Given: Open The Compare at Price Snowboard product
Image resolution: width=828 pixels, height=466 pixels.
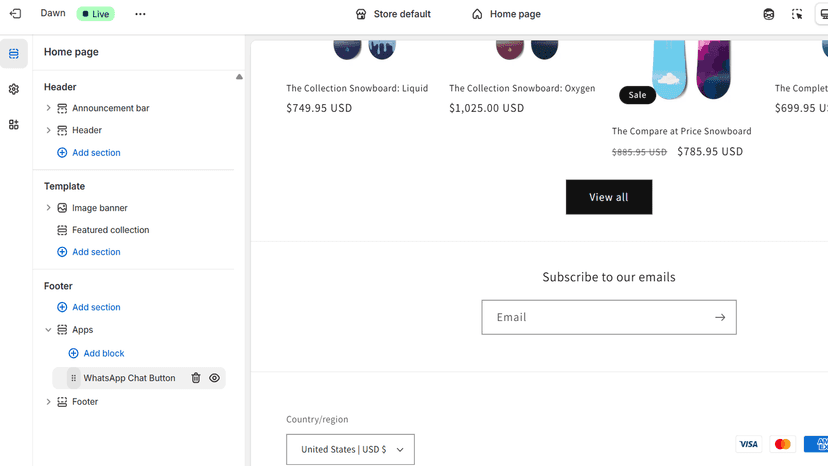Looking at the screenshot, I should coord(681,131).
